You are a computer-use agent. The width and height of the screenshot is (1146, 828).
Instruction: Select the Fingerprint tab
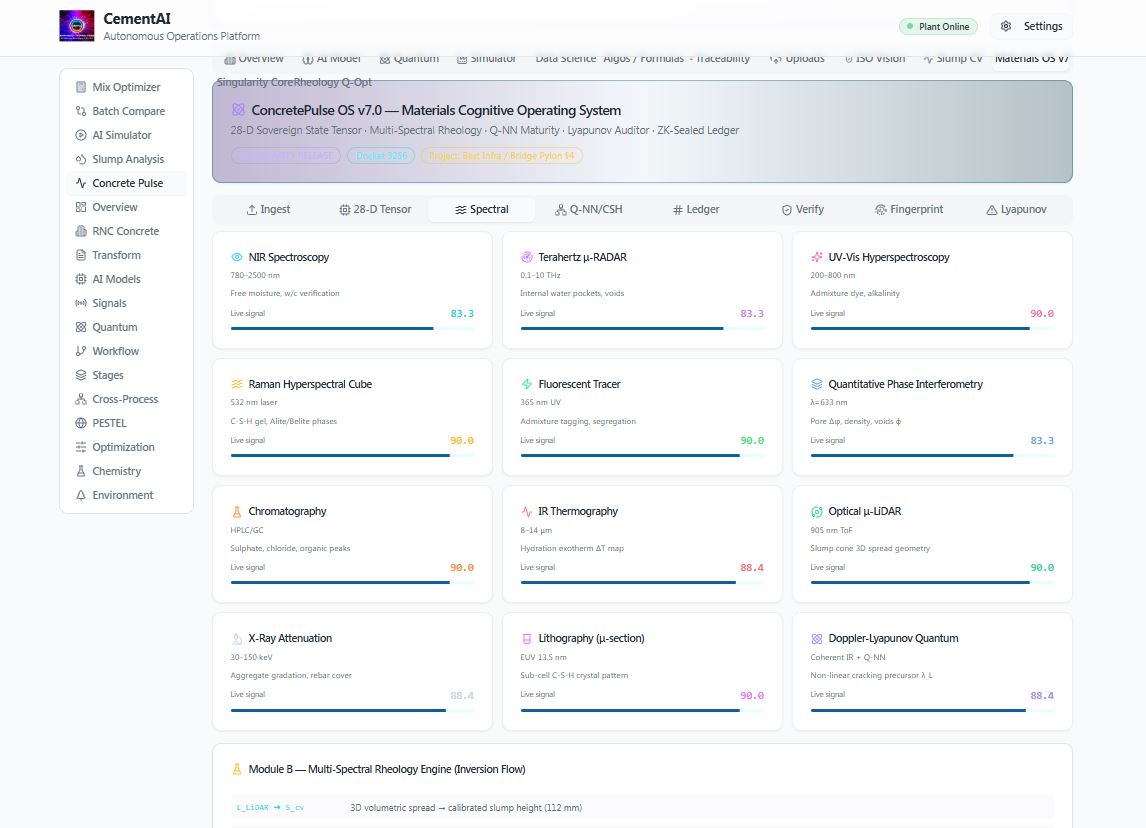tap(909, 210)
